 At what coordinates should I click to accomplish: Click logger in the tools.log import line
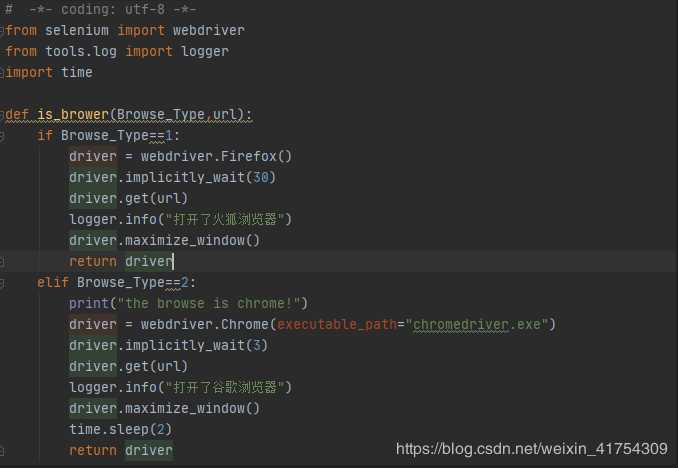[205, 51]
